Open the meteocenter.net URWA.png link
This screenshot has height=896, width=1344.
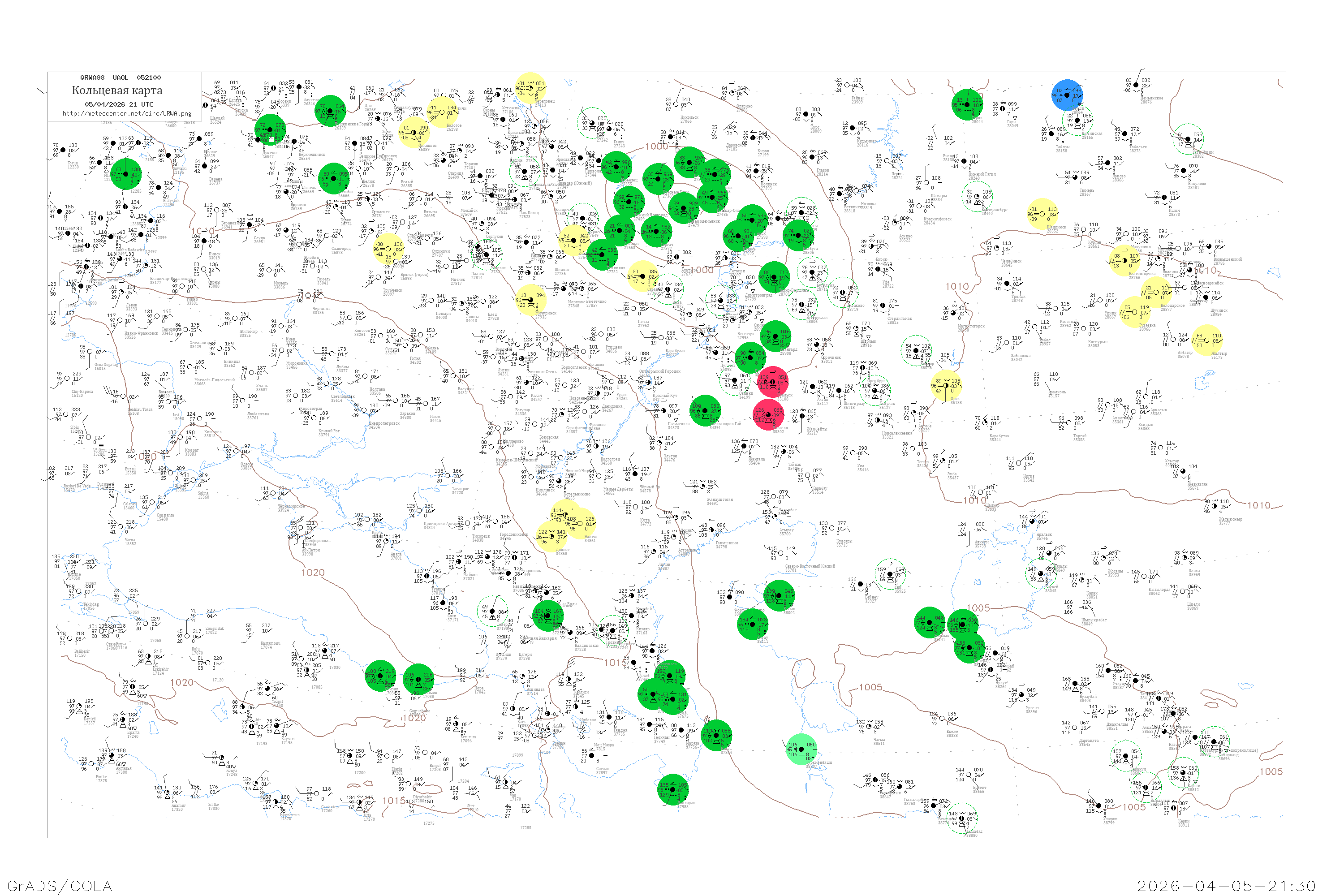tap(127, 113)
